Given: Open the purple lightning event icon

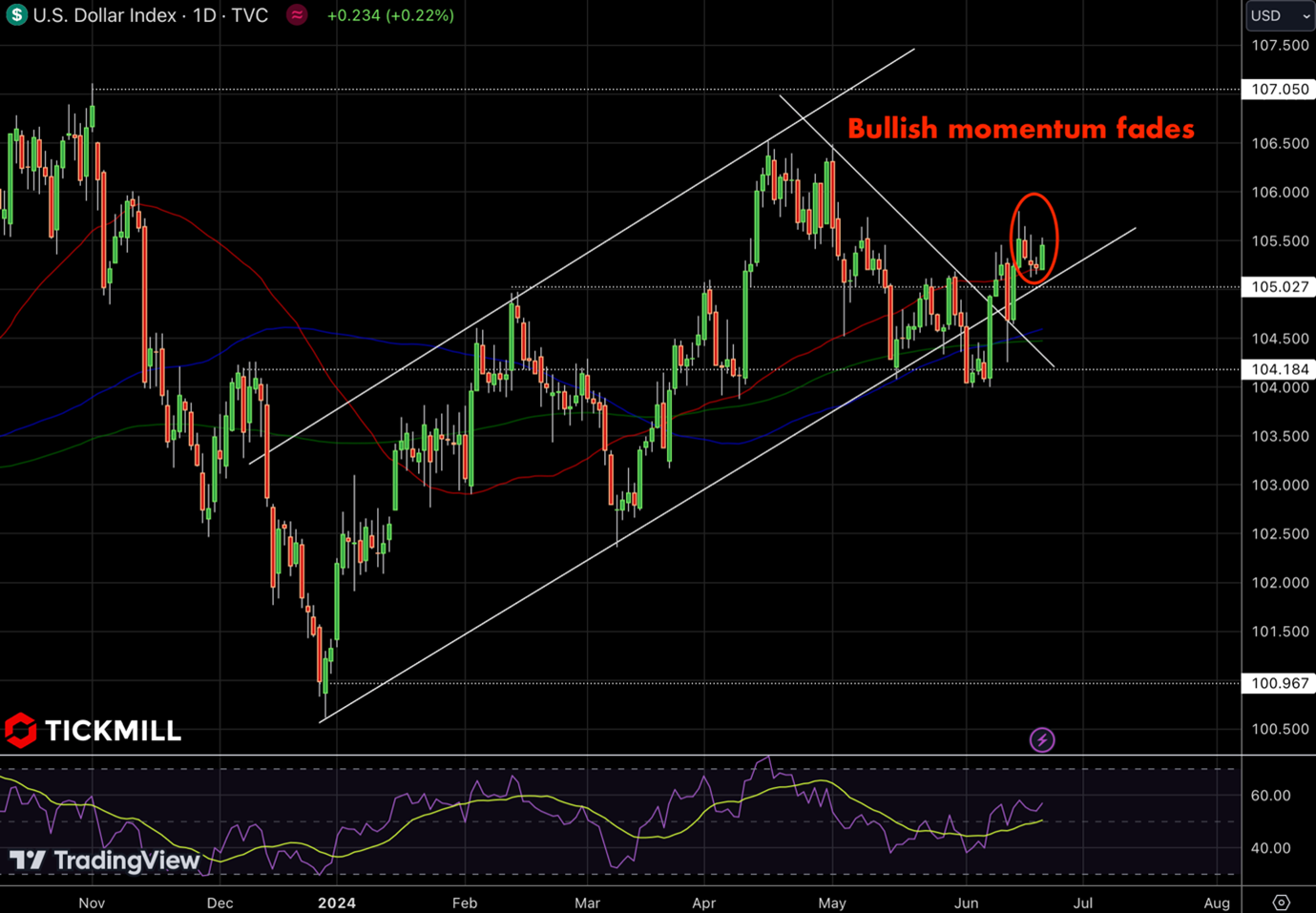Looking at the screenshot, I should coord(1042,739).
